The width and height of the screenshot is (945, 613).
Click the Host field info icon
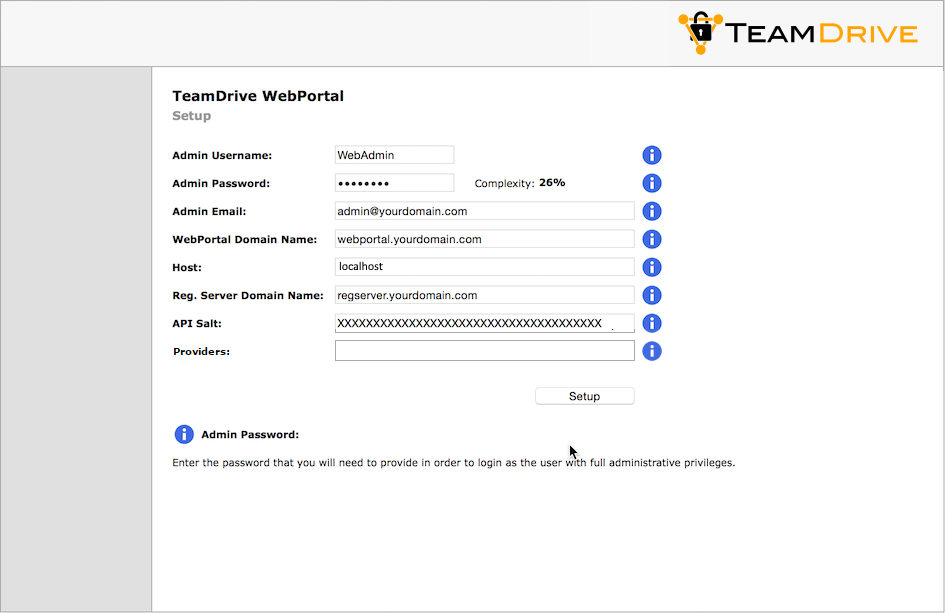point(651,267)
